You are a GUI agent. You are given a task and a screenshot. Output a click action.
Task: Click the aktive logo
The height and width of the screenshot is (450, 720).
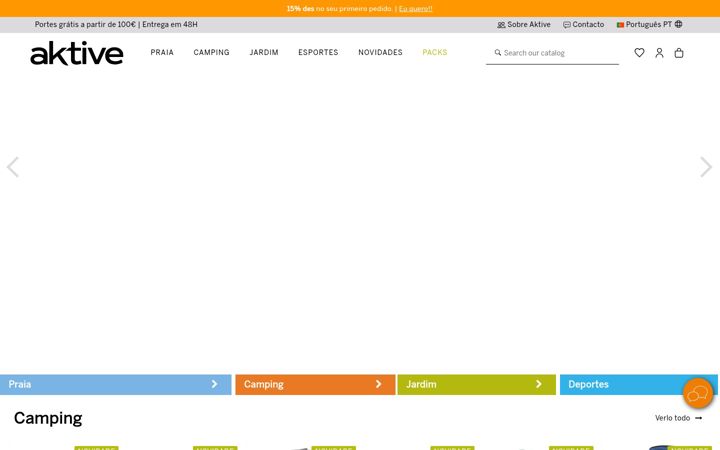click(77, 53)
